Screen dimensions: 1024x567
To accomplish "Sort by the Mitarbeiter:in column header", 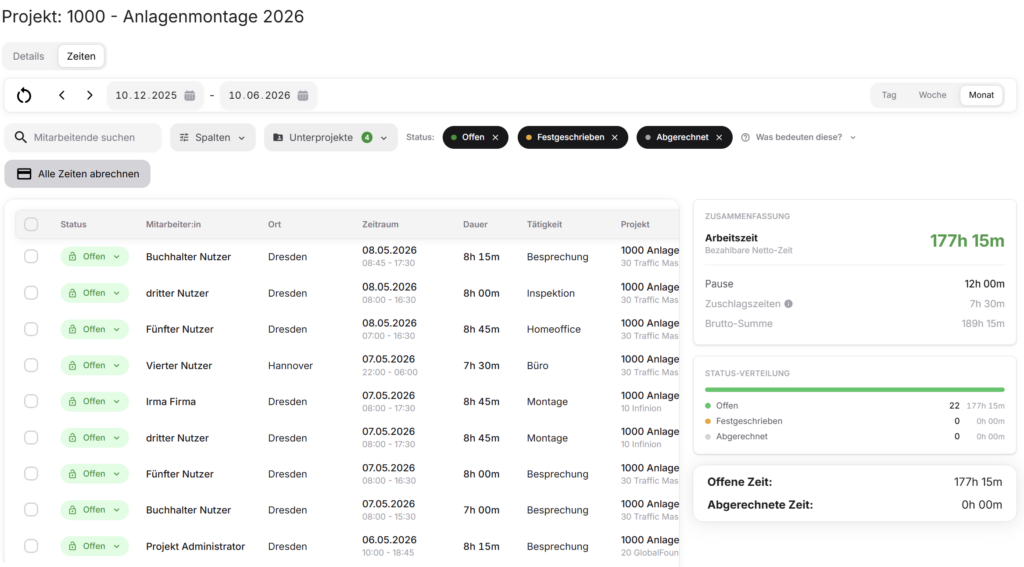I will [173, 224].
